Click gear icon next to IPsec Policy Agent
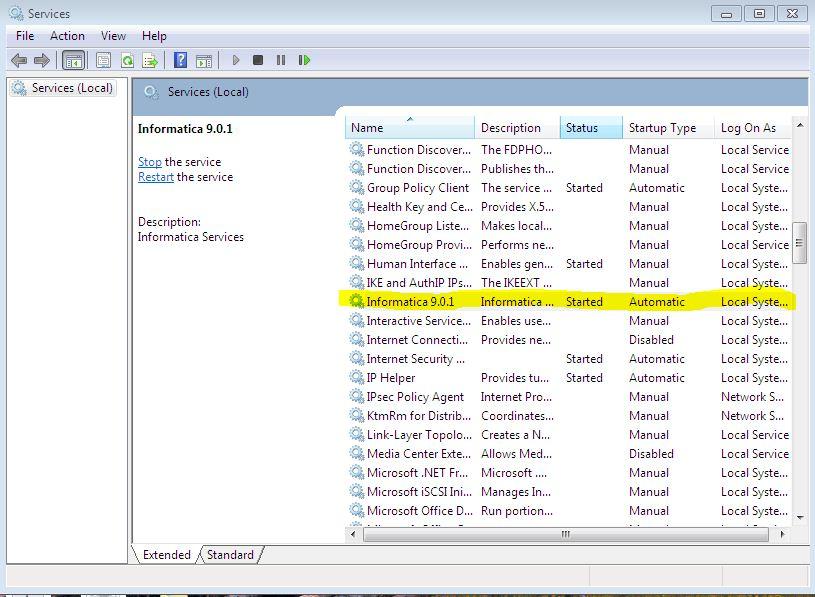Image resolution: width=815 pixels, height=597 pixels. pos(357,396)
